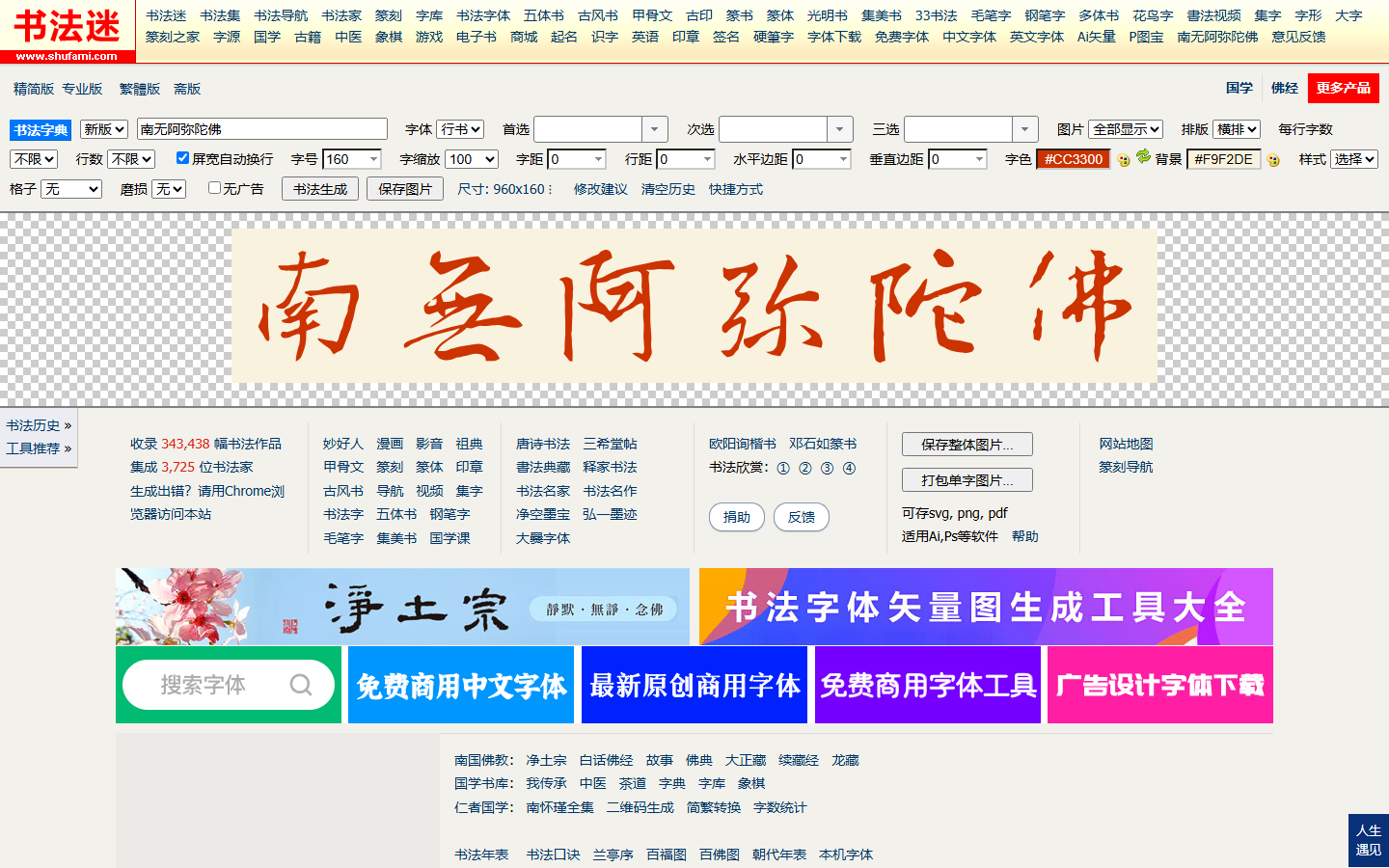Click the #CC3300 font color field
Viewport: 1389px width, 868px height.
[1074, 159]
